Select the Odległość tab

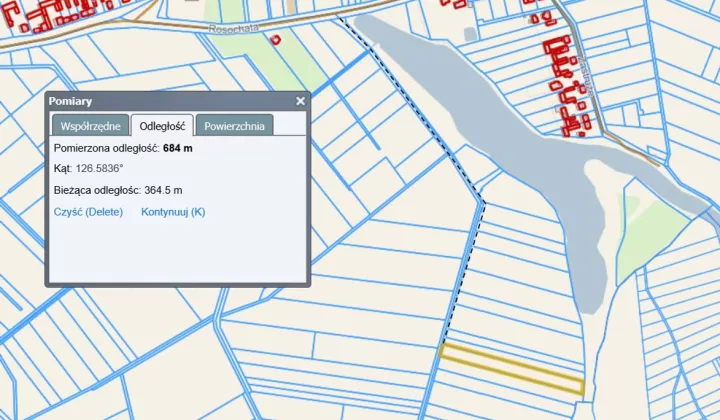162,126
